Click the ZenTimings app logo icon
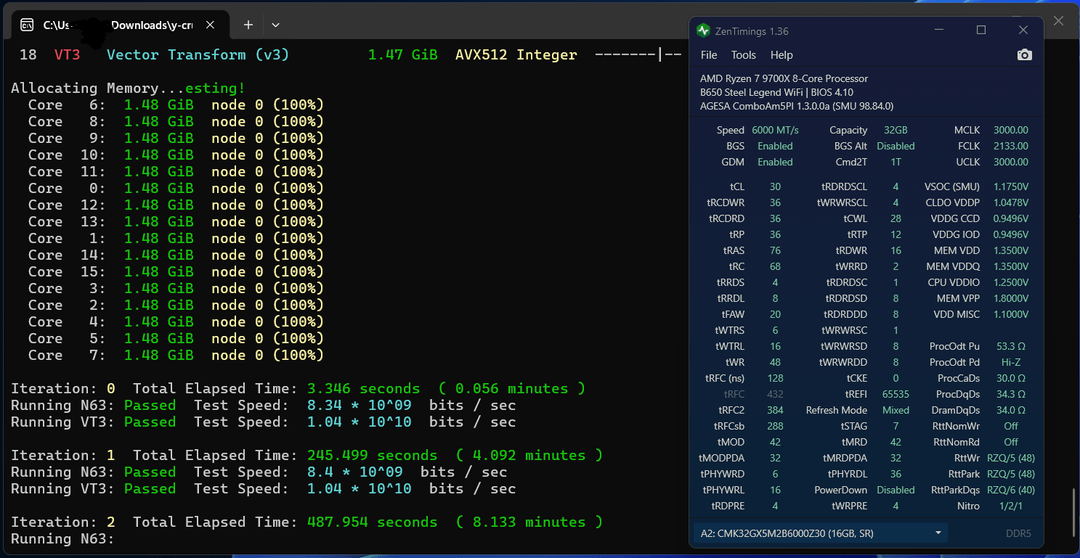The image size is (1080, 558). (x=704, y=31)
